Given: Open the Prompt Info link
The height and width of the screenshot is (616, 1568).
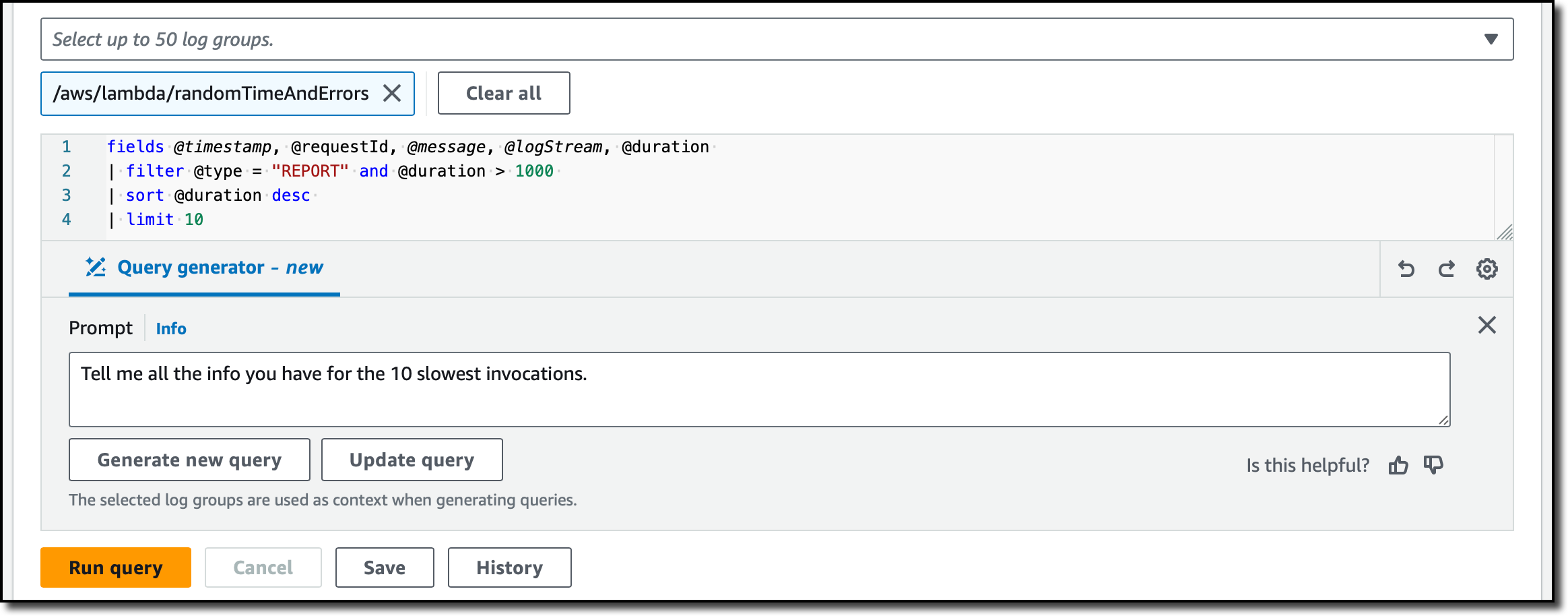Looking at the screenshot, I should (171, 328).
